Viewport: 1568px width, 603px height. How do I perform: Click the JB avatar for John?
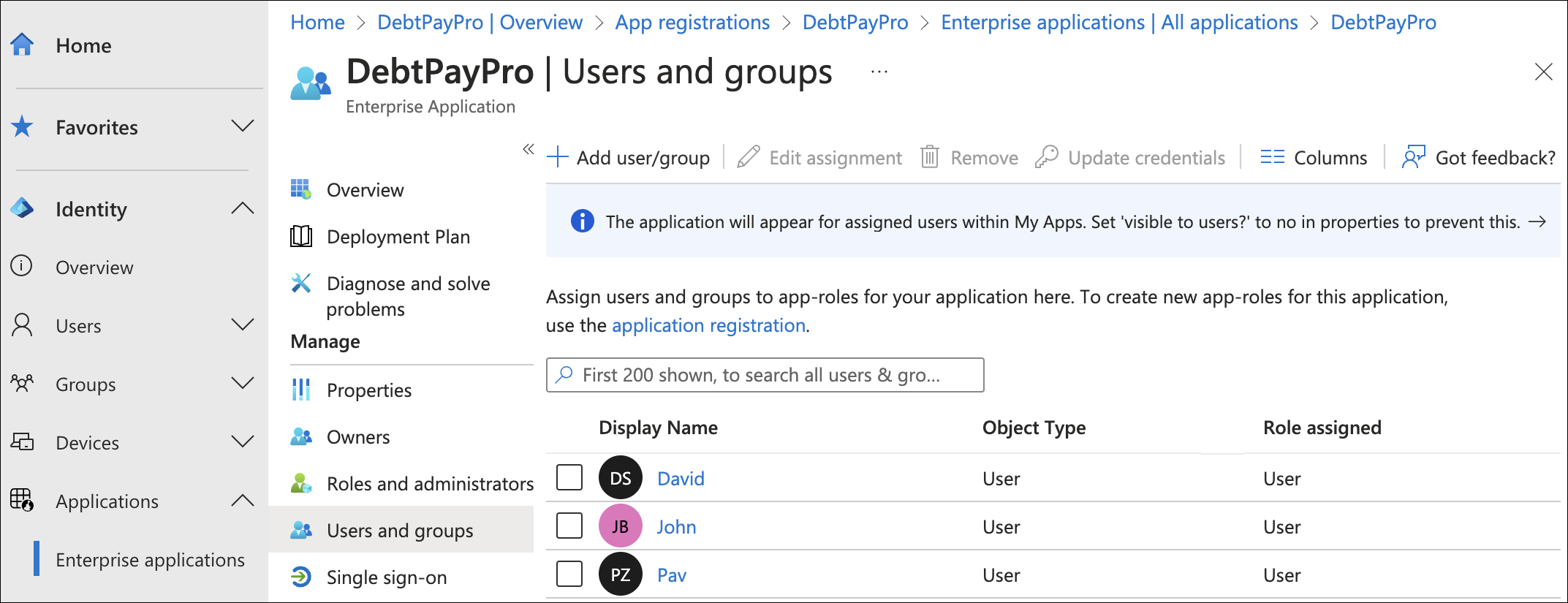[621, 526]
